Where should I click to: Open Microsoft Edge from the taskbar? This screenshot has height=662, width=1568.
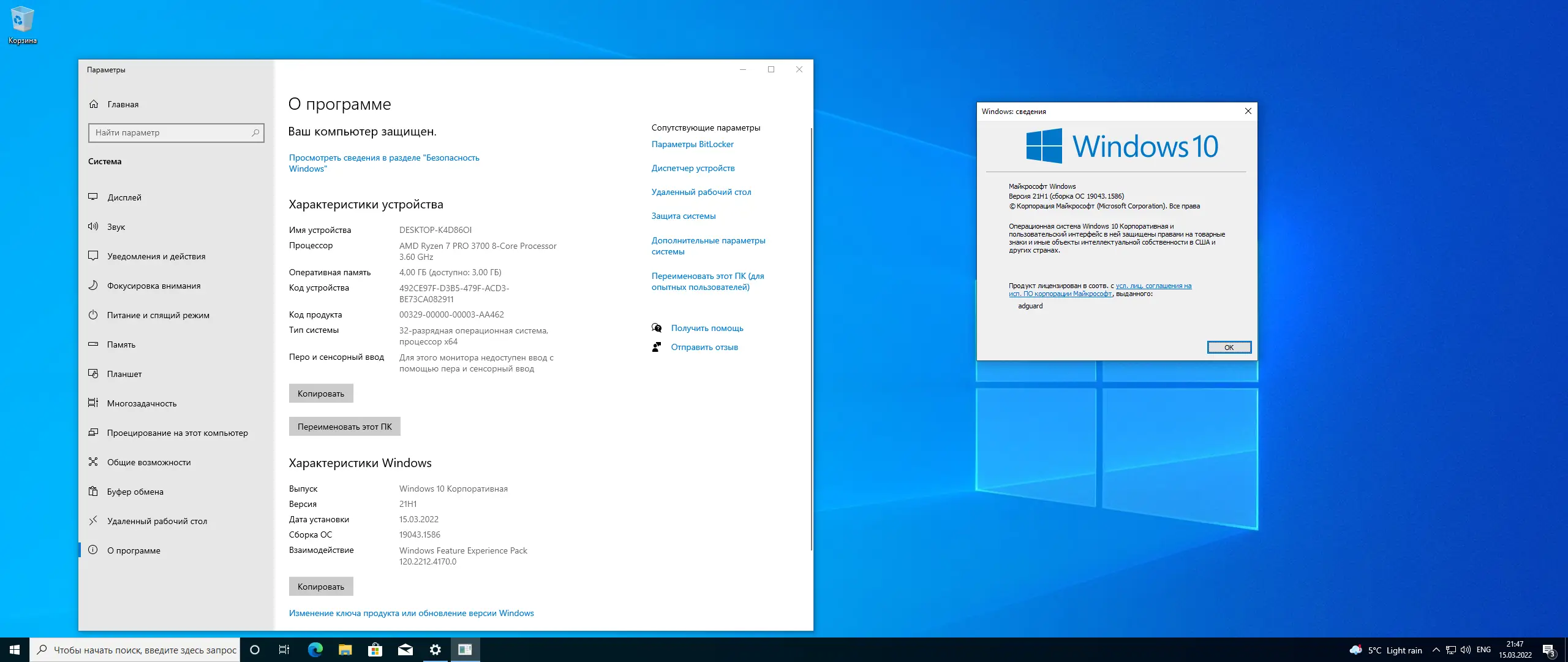(x=315, y=650)
